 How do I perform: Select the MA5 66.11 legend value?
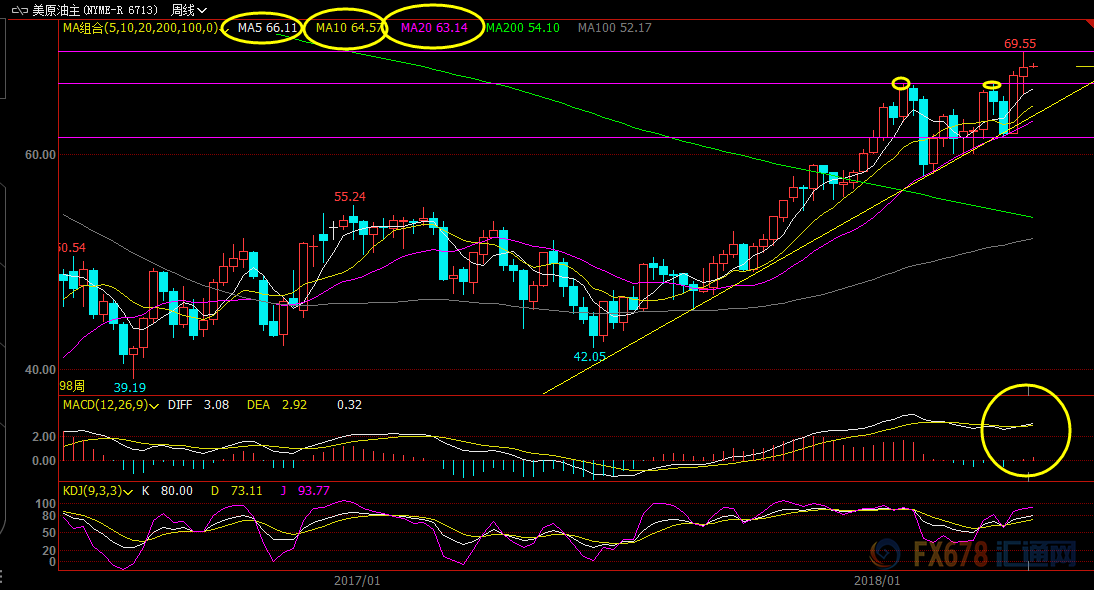(267, 28)
